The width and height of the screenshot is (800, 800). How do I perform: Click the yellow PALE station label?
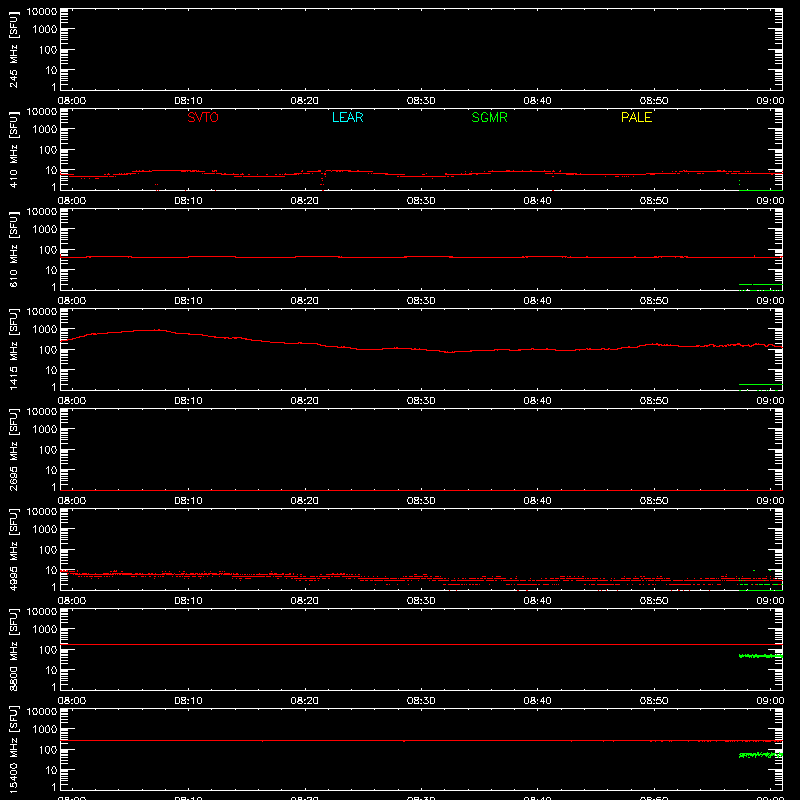pos(636,117)
